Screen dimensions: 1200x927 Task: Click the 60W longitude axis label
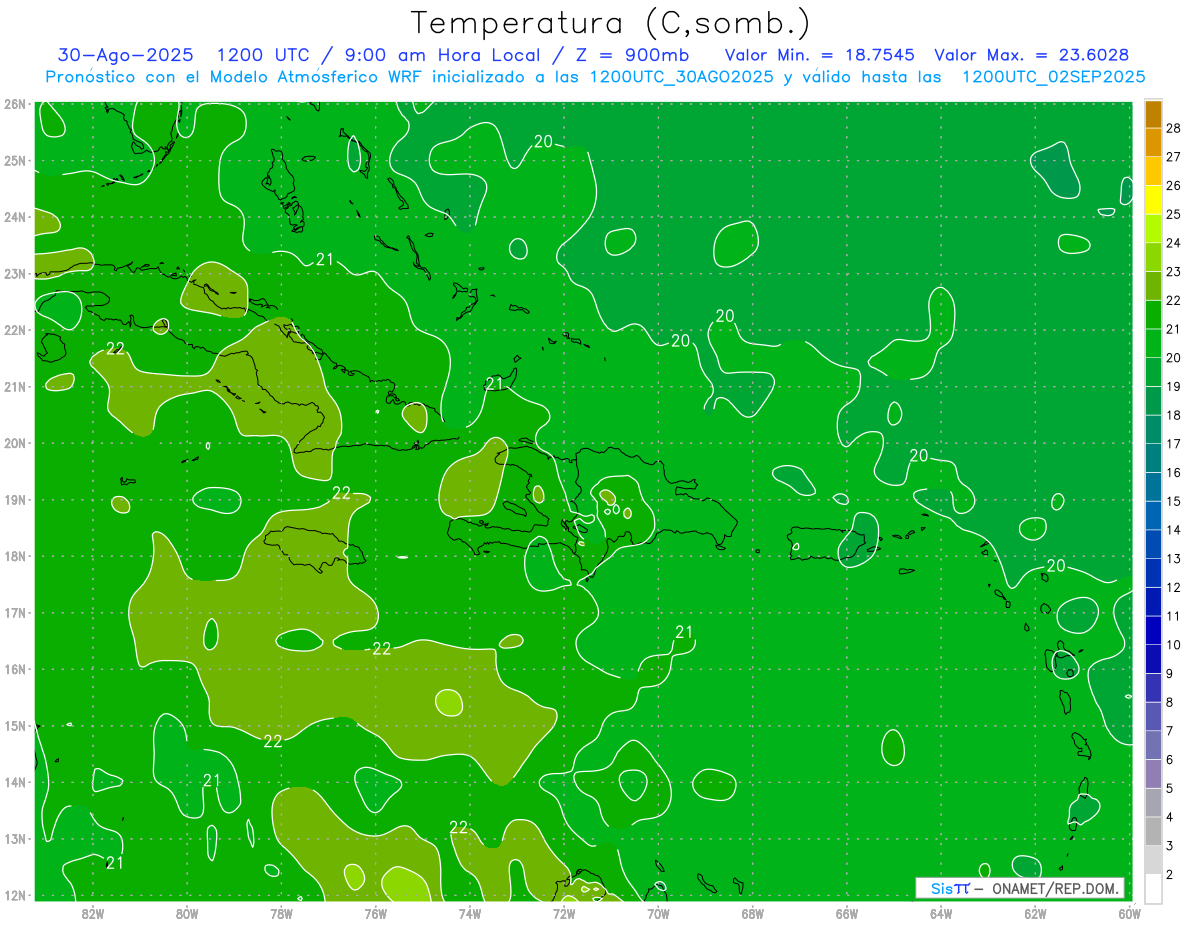[x=1128, y=913]
